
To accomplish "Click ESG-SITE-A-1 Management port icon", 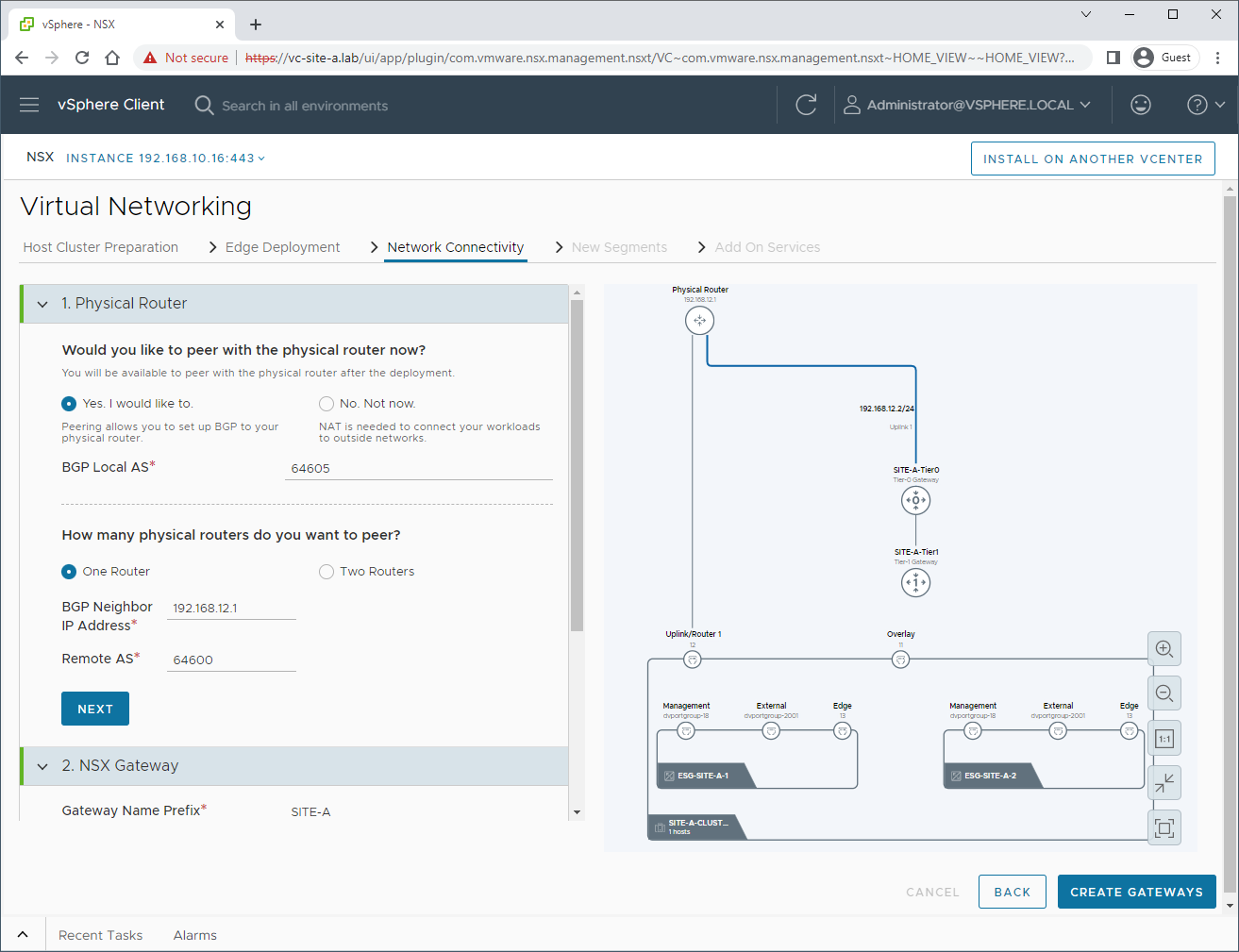I will click(686, 731).
